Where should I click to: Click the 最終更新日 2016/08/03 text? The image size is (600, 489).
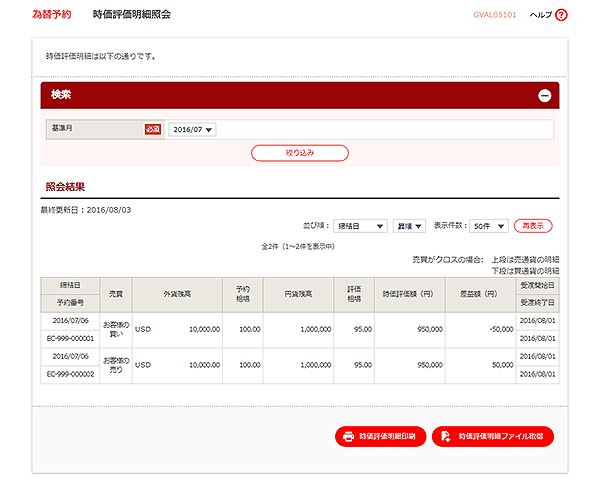[x=86, y=210]
